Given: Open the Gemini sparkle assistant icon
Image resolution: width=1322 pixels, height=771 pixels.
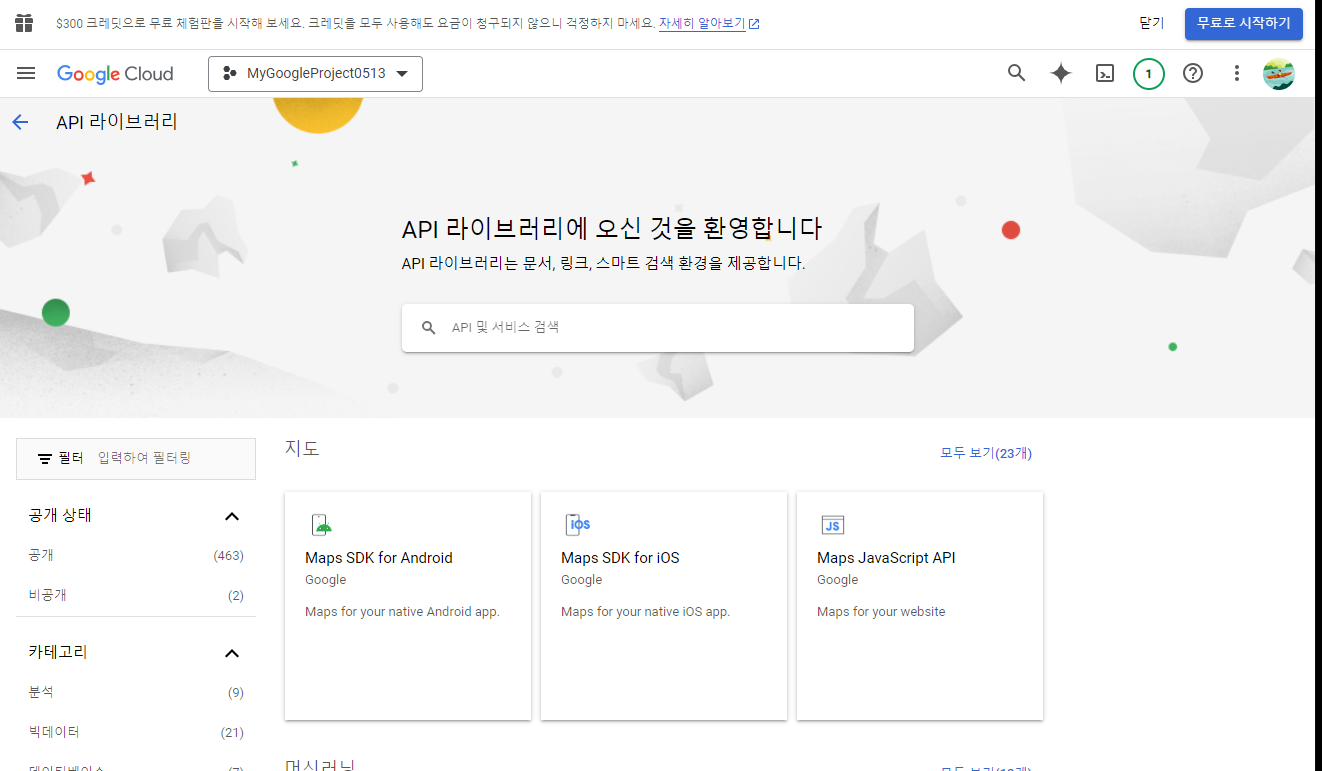Looking at the screenshot, I should [x=1061, y=73].
